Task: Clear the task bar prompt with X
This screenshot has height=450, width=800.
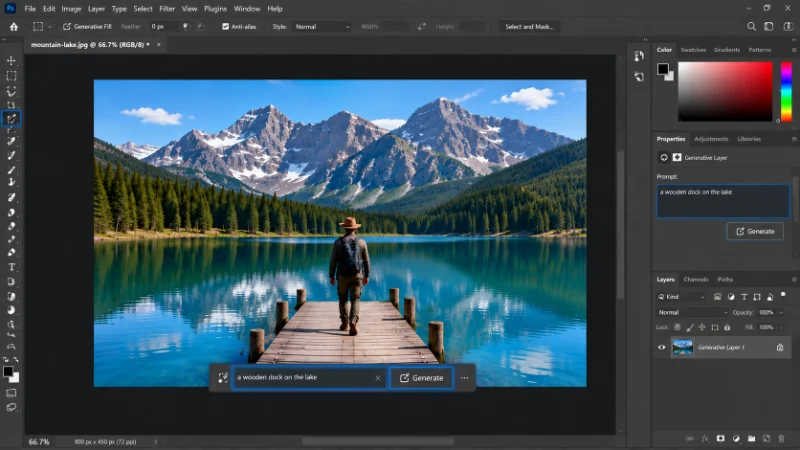Action: pyautogui.click(x=378, y=378)
